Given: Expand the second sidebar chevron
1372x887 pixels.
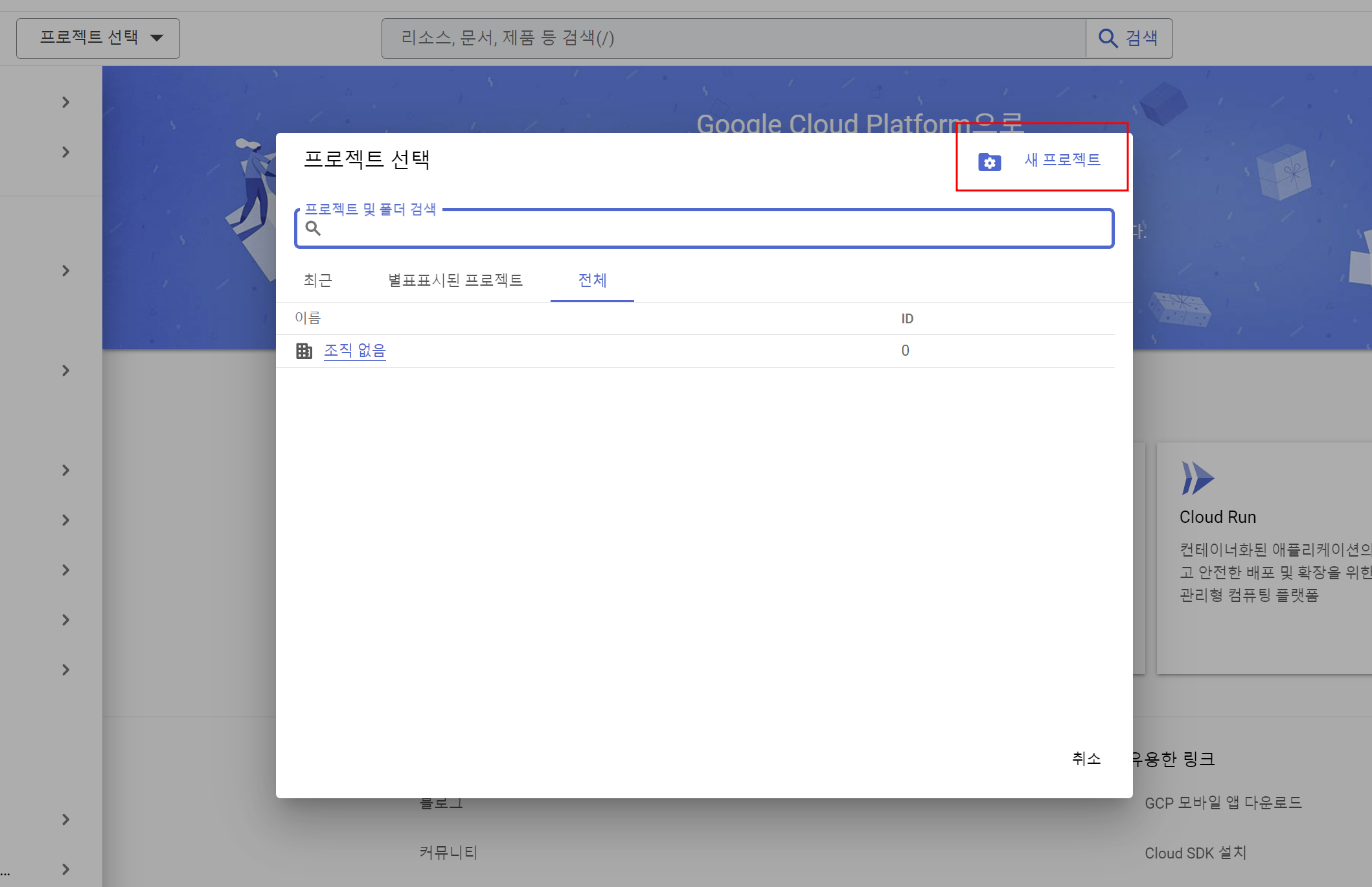Looking at the screenshot, I should (x=65, y=152).
